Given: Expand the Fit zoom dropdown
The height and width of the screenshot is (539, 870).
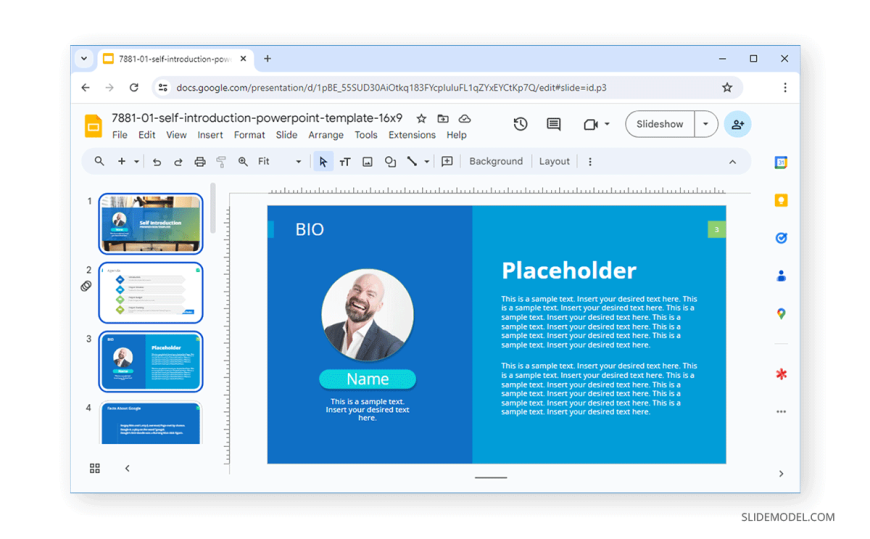Looking at the screenshot, I should click(x=298, y=162).
